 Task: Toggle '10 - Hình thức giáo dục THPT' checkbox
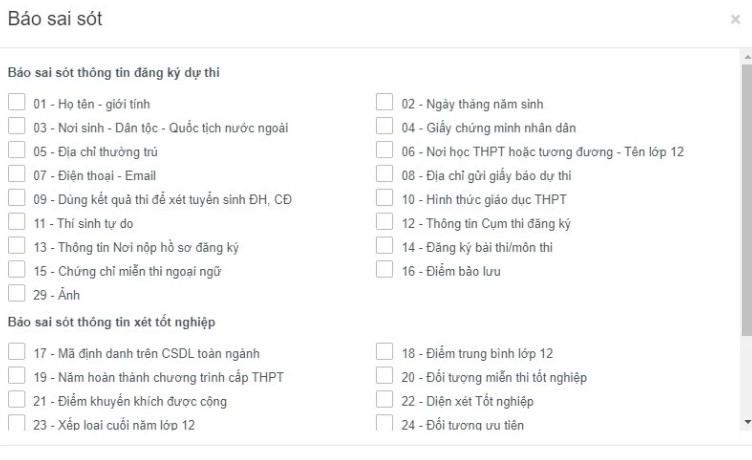(385, 198)
